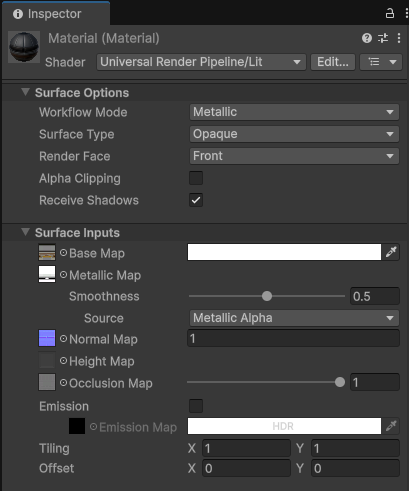
Task: Open the material presets slider icon
Action: coord(383,38)
